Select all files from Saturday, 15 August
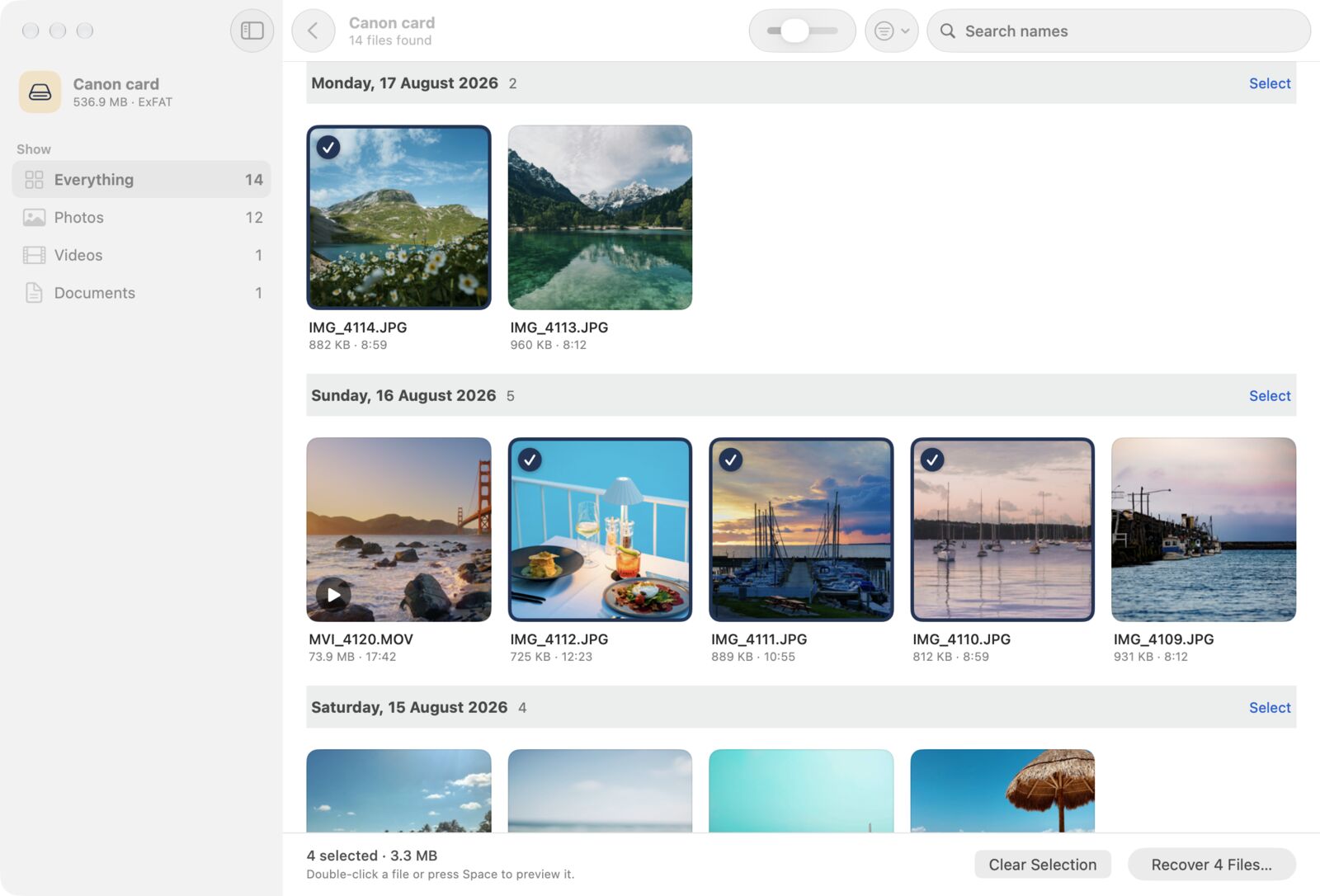Screen dimensions: 1320x896 pyautogui.click(x=1269, y=707)
